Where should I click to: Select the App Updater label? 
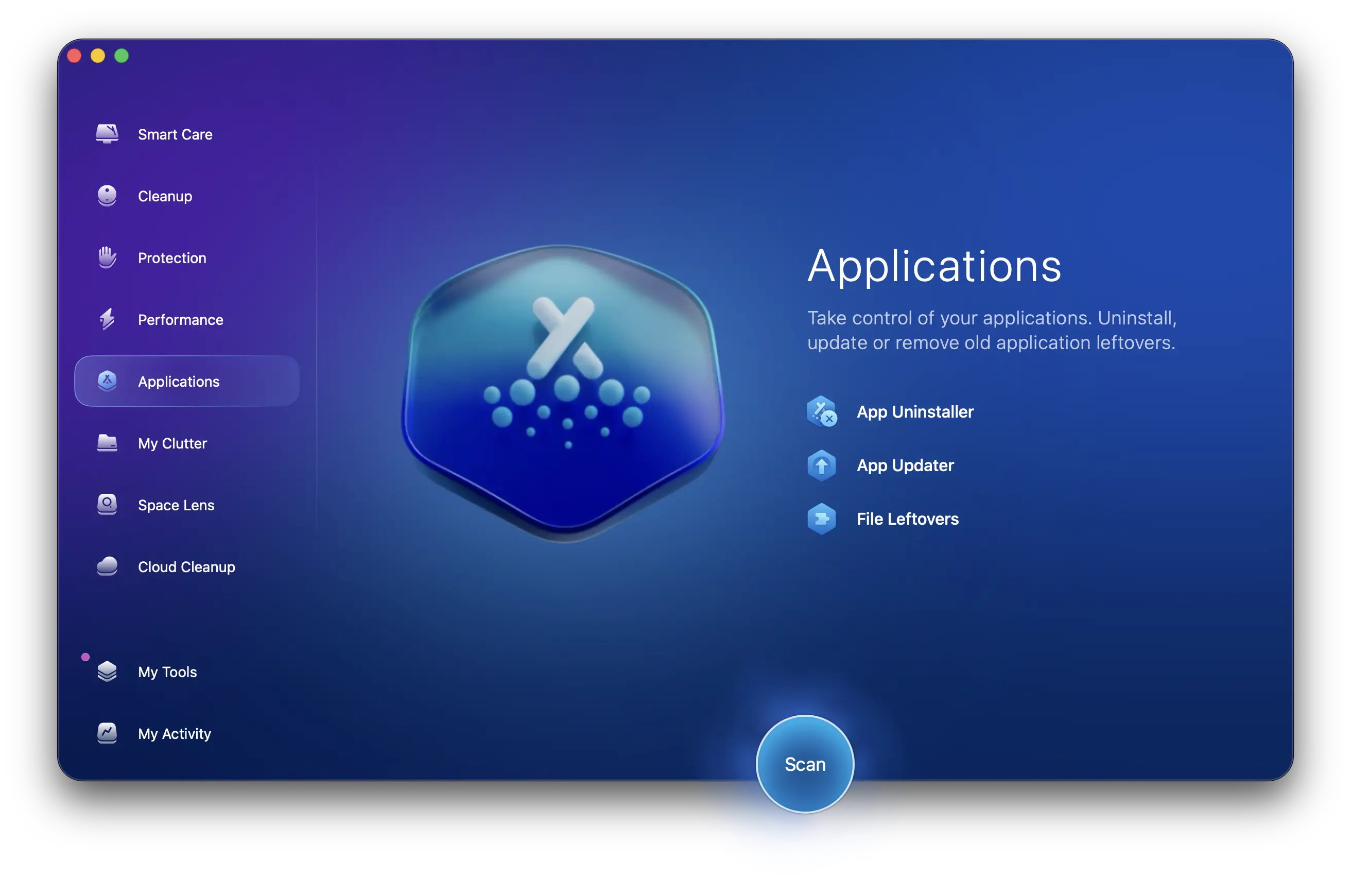click(x=906, y=465)
